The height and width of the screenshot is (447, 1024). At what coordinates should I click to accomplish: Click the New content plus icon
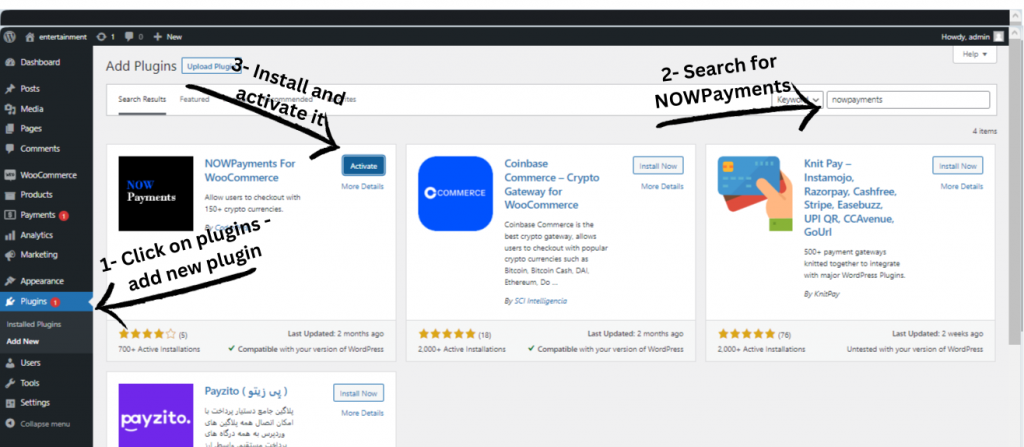pos(157,37)
